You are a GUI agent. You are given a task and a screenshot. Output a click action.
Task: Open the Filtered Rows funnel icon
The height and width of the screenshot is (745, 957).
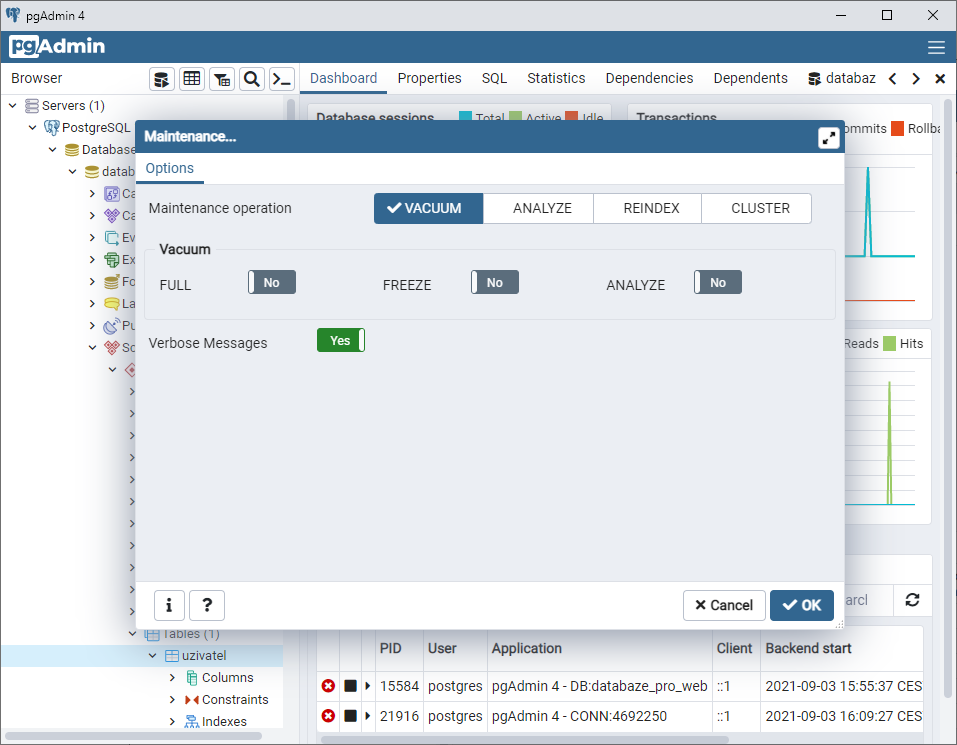pos(221,79)
